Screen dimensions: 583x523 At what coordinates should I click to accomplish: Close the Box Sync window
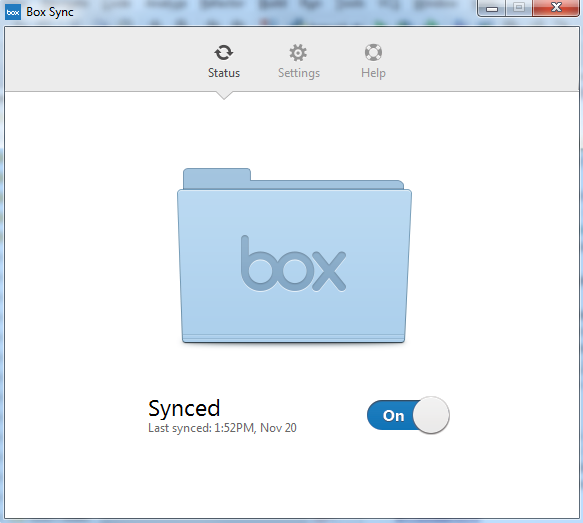(556, 8)
